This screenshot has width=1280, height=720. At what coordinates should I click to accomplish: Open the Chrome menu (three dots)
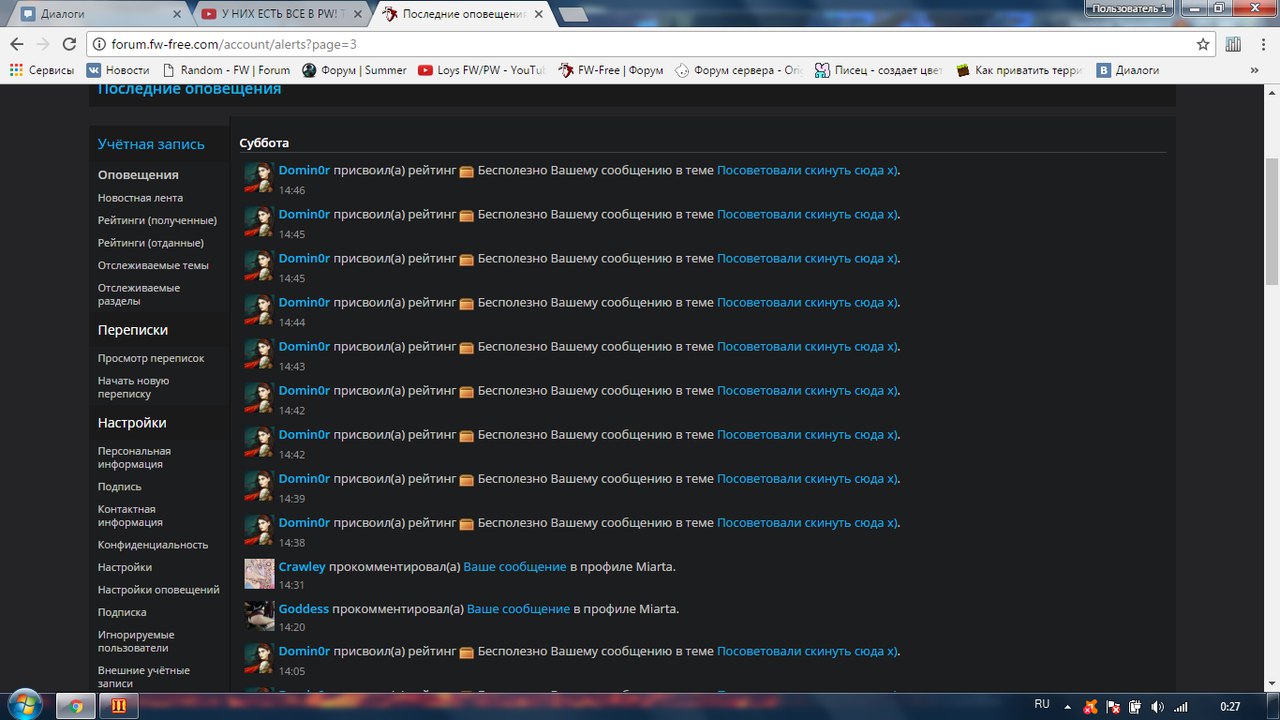coord(1260,44)
